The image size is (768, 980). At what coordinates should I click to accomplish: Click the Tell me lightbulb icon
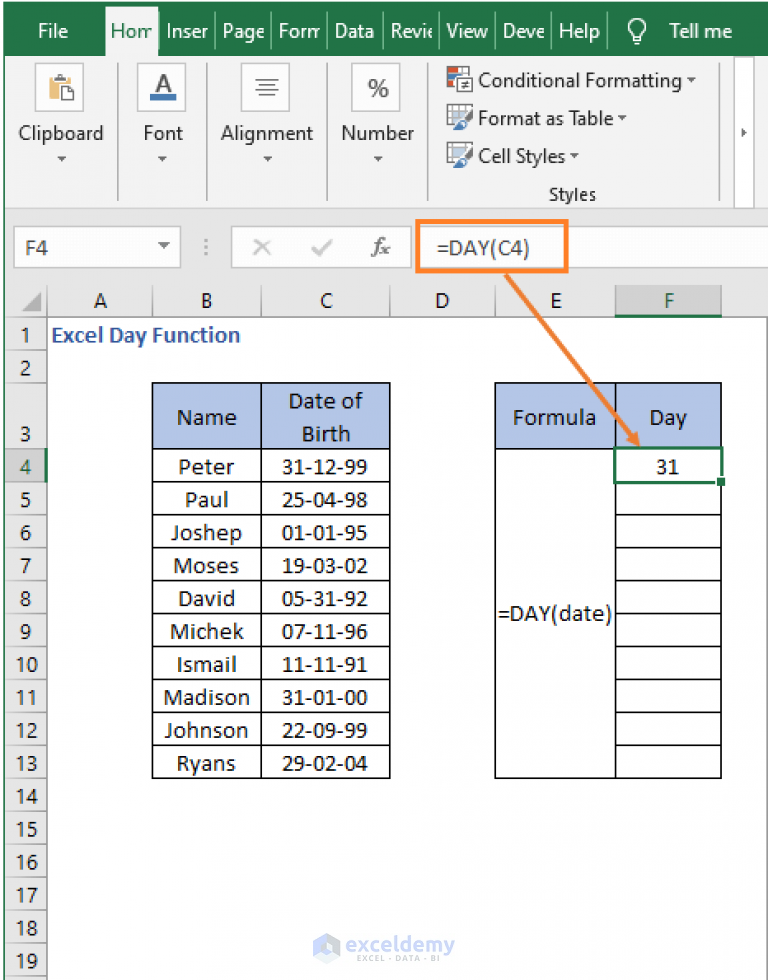(x=636, y=30)
